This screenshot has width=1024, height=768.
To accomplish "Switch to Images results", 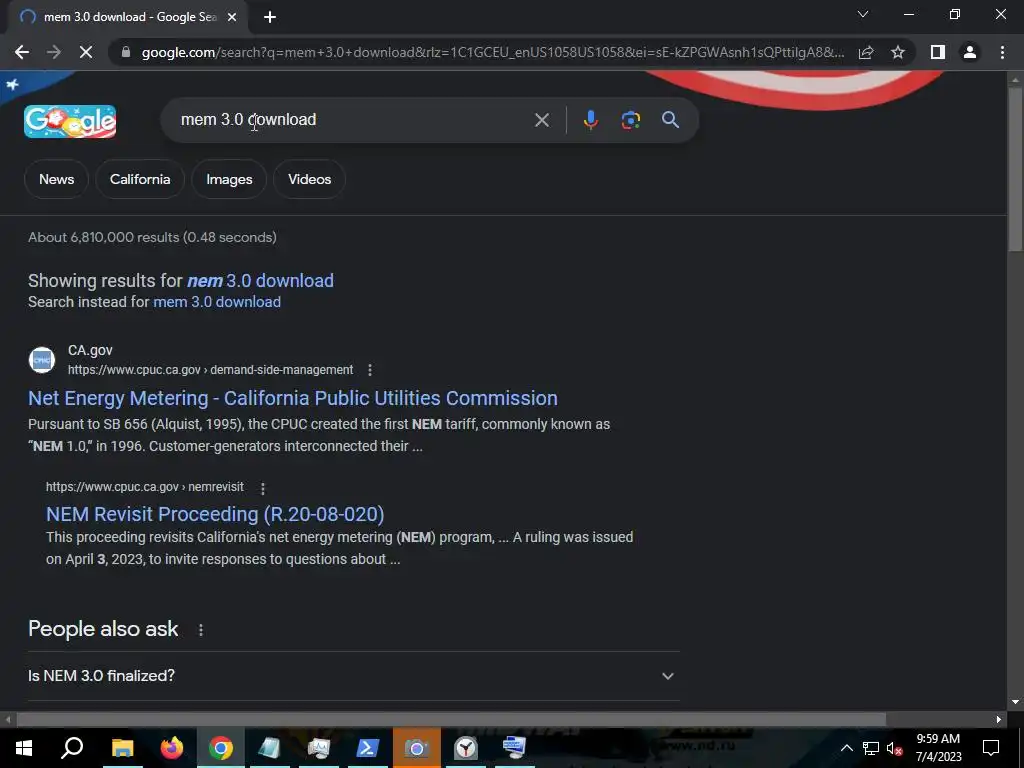I will tap(229, 179).
